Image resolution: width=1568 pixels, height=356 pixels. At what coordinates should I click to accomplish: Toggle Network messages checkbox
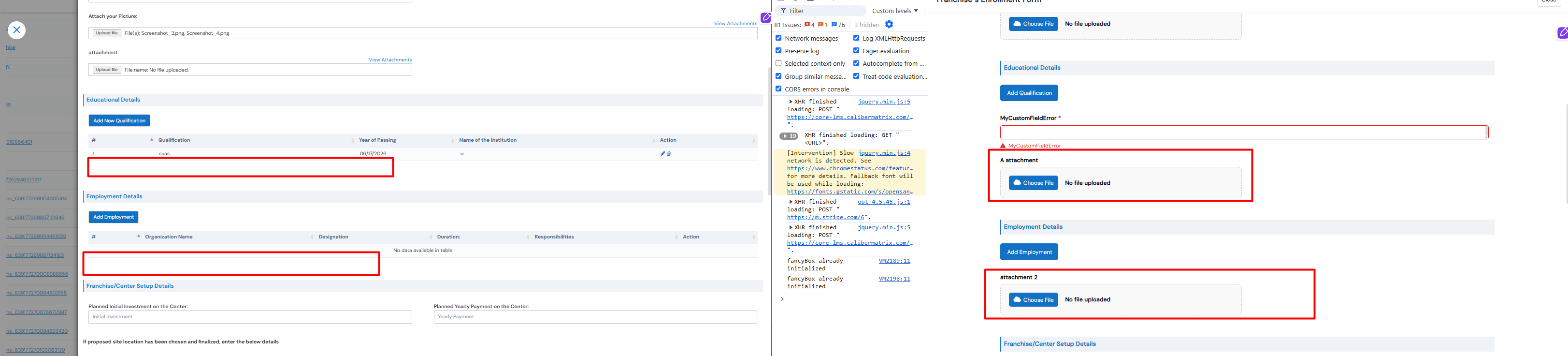[x=778, y=38]
